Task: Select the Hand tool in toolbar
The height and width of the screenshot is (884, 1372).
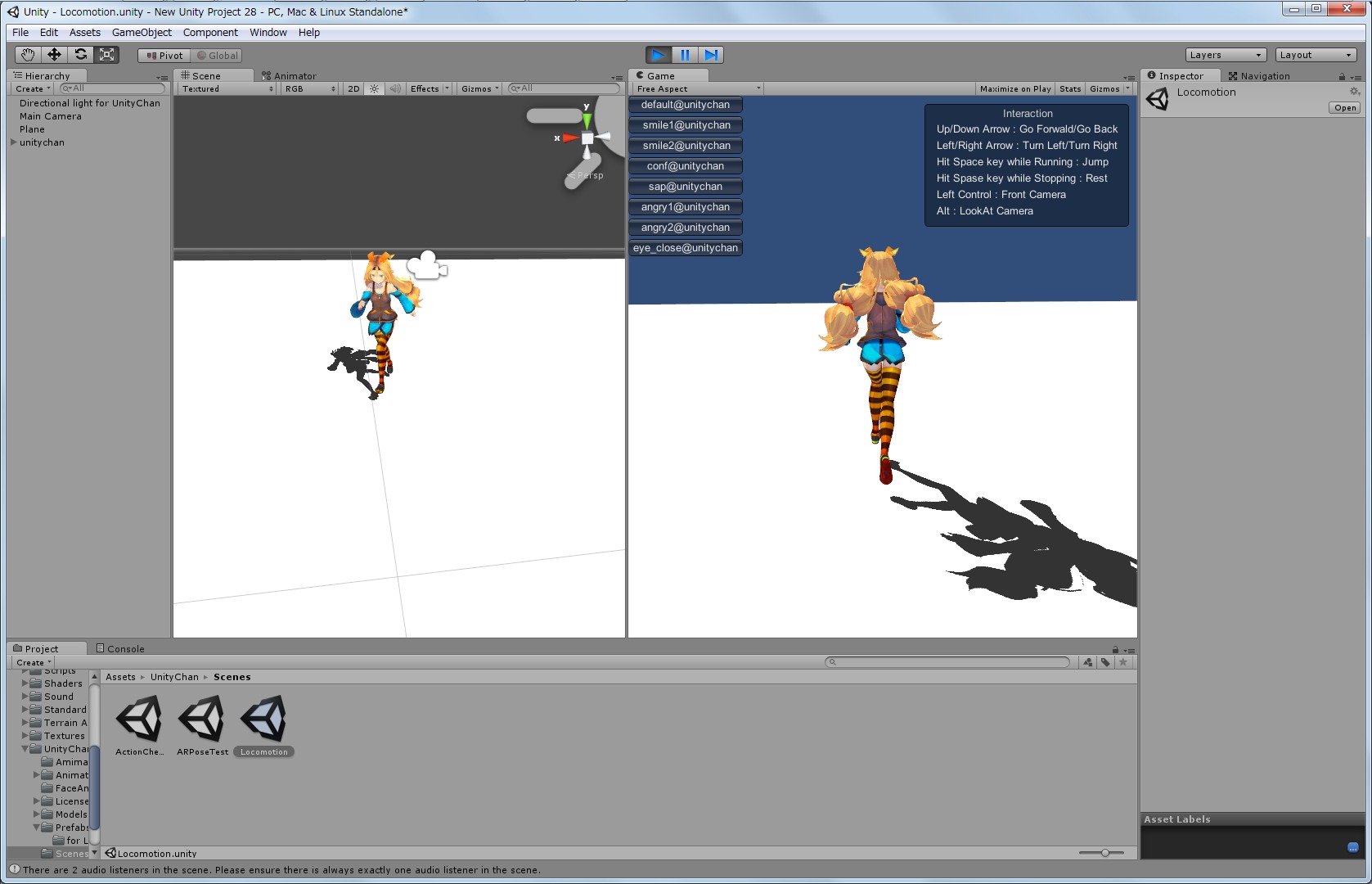Action: point(28,55)
